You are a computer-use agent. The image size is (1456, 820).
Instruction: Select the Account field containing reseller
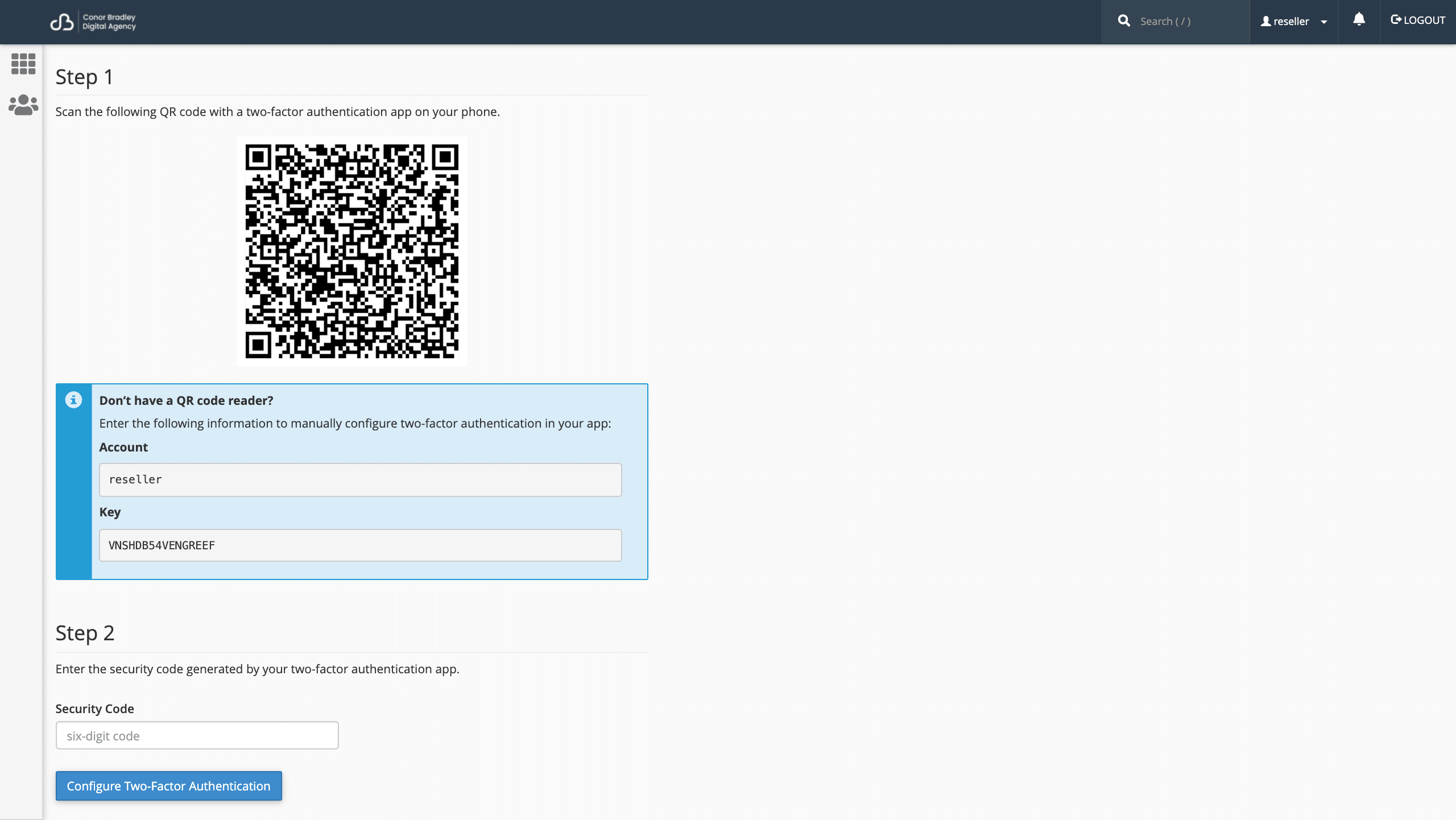tap(361, 479)
